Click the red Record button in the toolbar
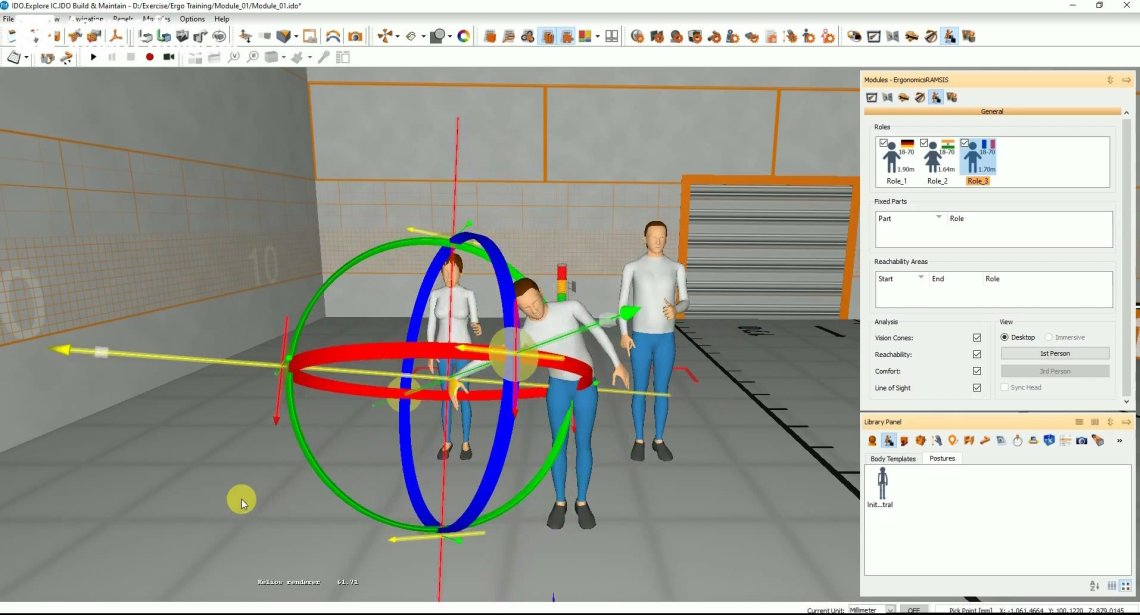 tap(151, 57)
